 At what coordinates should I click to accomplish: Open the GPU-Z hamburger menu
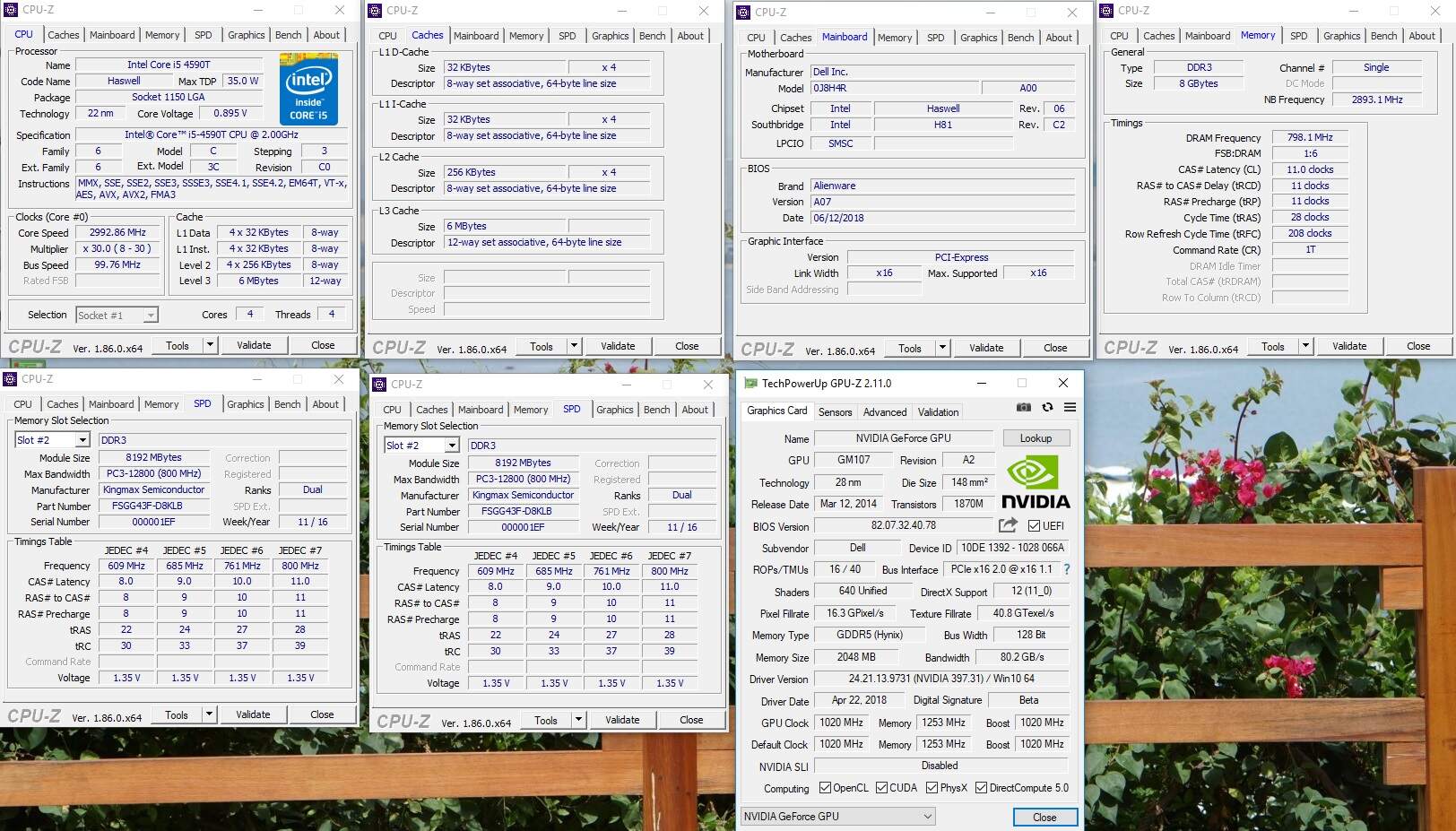click(x=1070, y=407)
